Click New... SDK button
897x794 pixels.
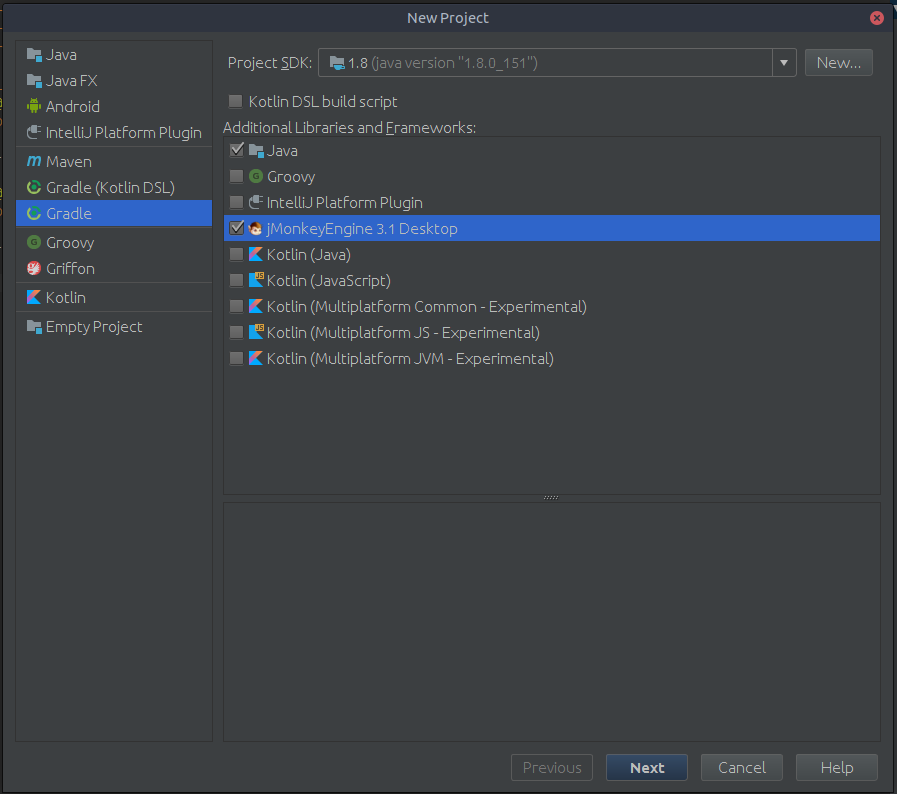pyautogui.click(x=839, y=63)
